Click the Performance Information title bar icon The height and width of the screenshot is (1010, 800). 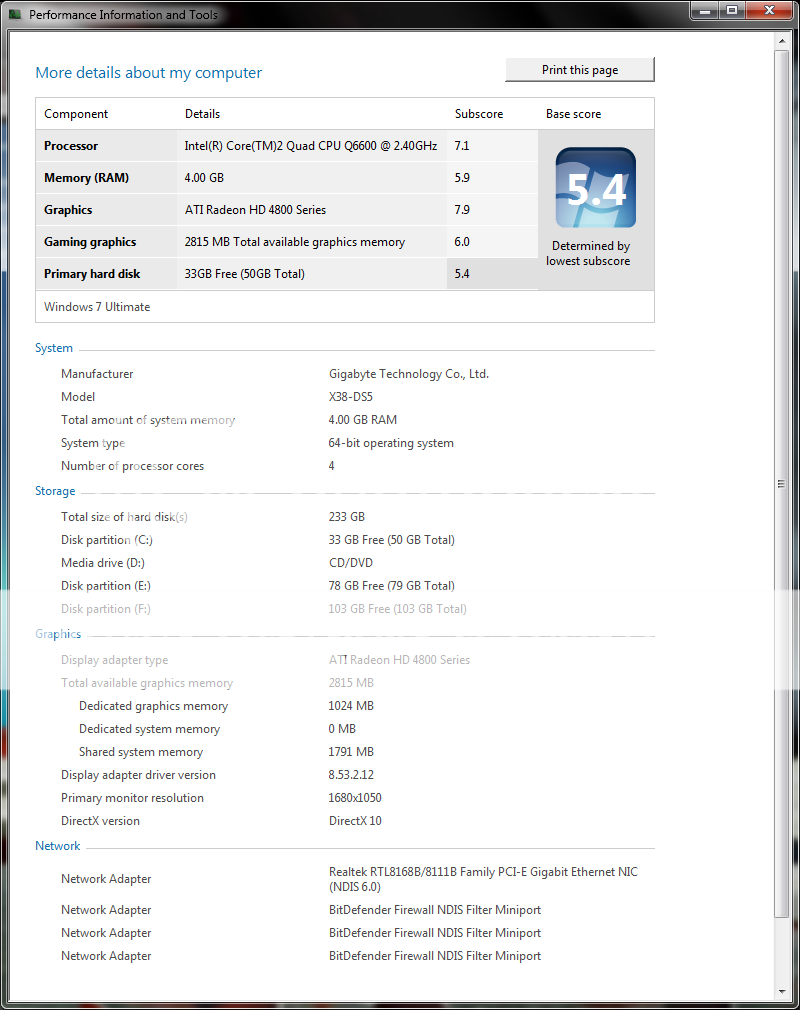point(15,15)
